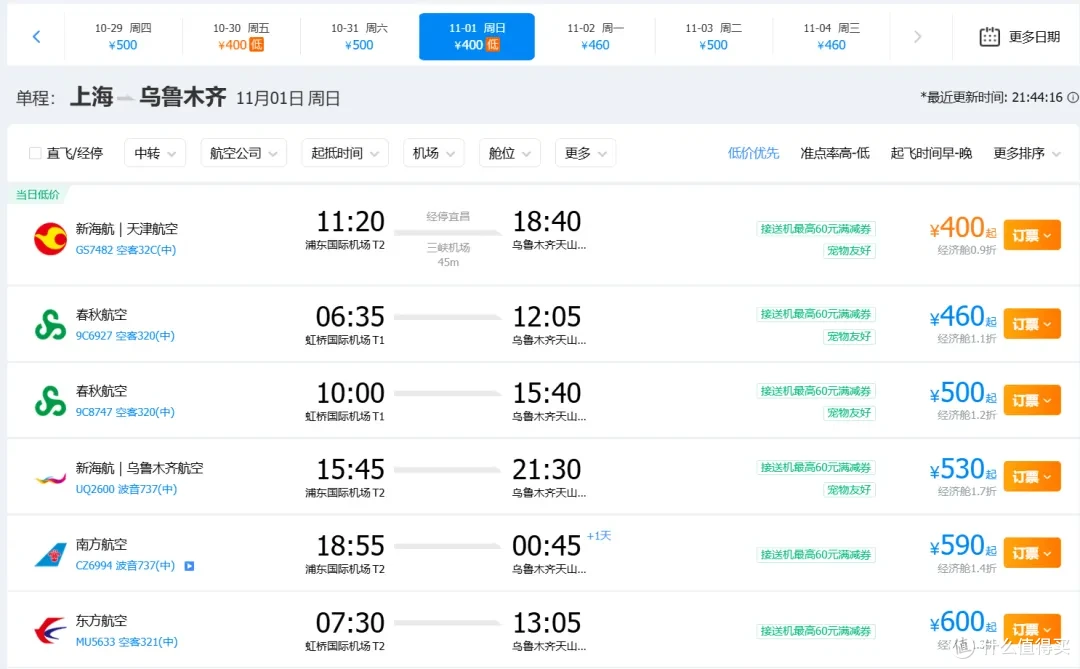Expand the 更多排序 sorting dropdown
1080x669 pixels.
point(1026,153)
